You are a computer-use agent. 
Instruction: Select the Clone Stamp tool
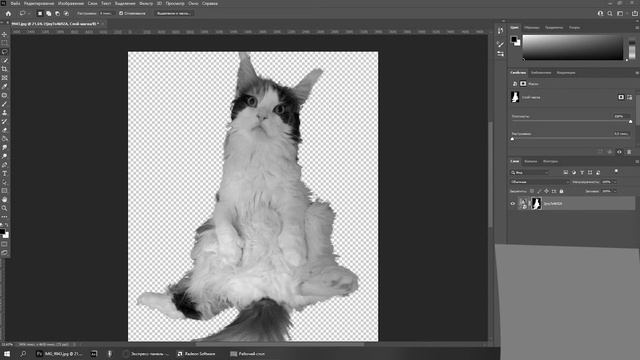[4, 113]
